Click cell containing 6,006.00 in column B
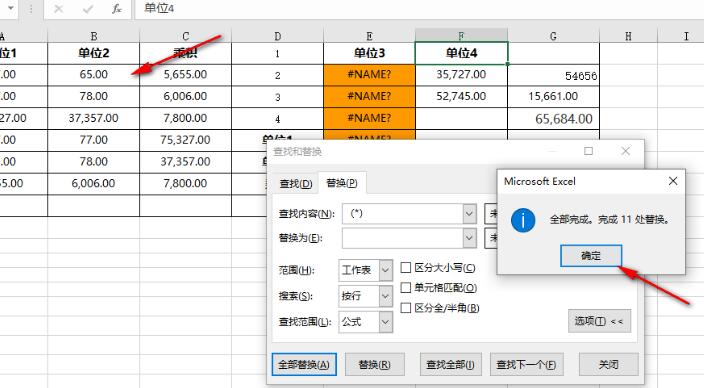 click(93, 184)
